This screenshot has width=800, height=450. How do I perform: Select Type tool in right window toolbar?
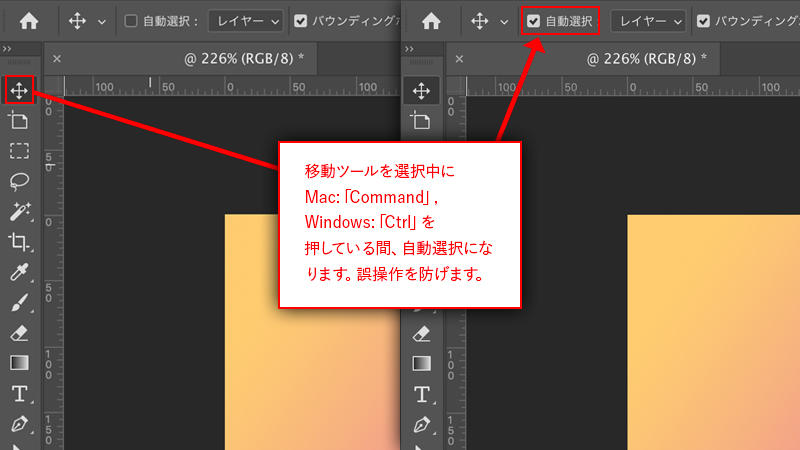(422, 394)
